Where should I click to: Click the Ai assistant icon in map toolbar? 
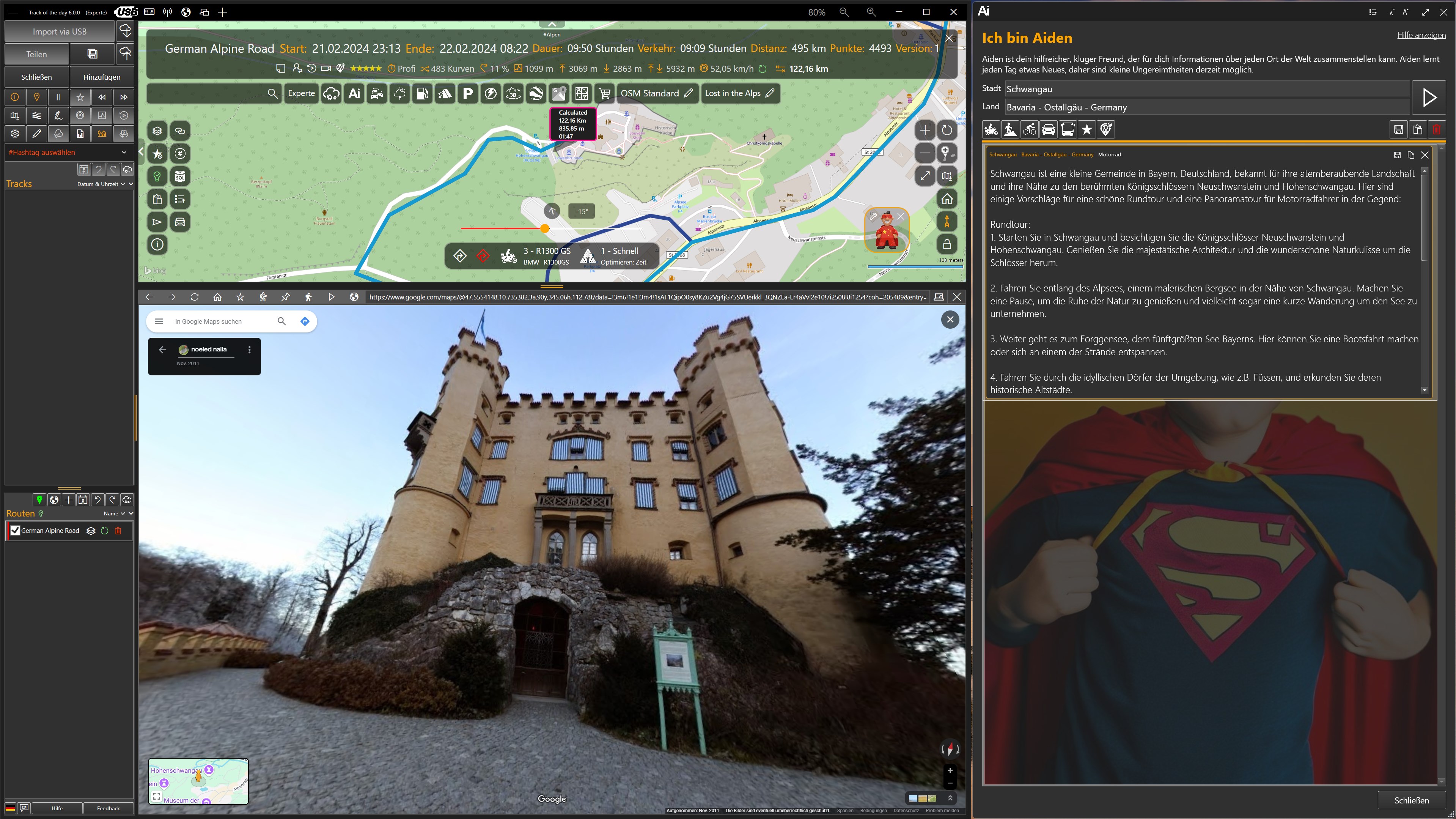(354, 93)
